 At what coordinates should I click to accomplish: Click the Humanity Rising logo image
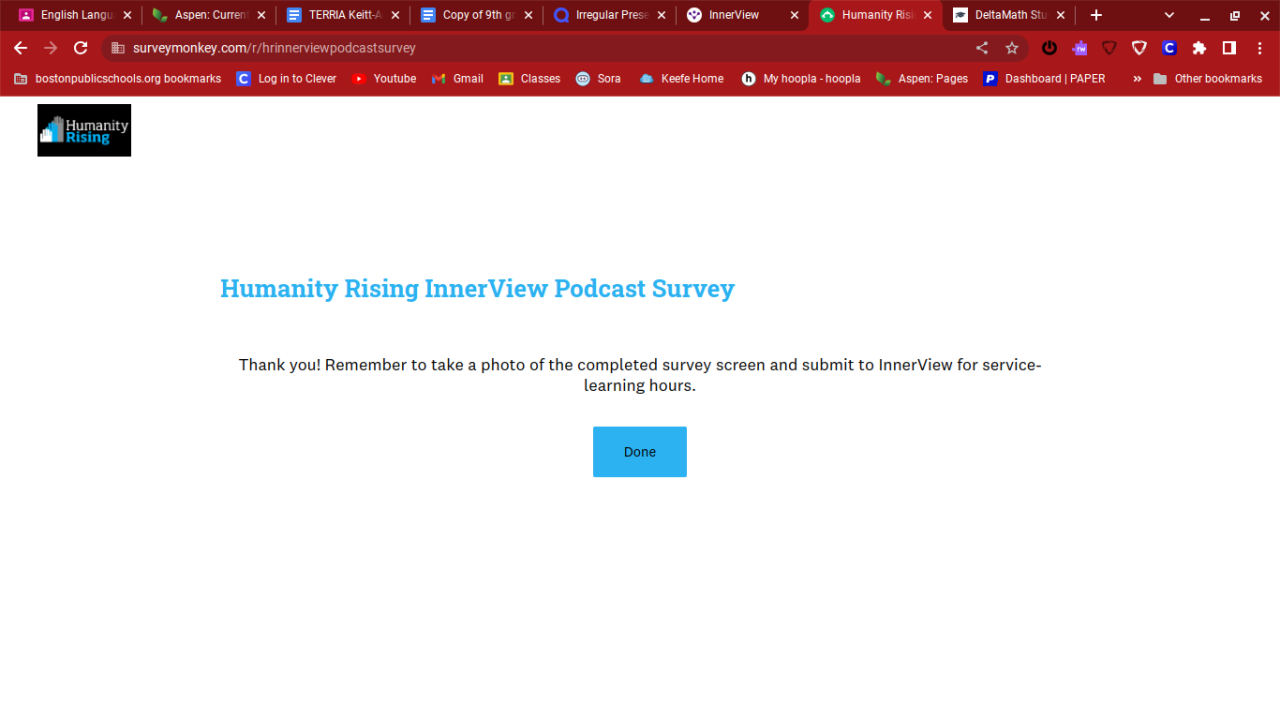click(84, 130)
